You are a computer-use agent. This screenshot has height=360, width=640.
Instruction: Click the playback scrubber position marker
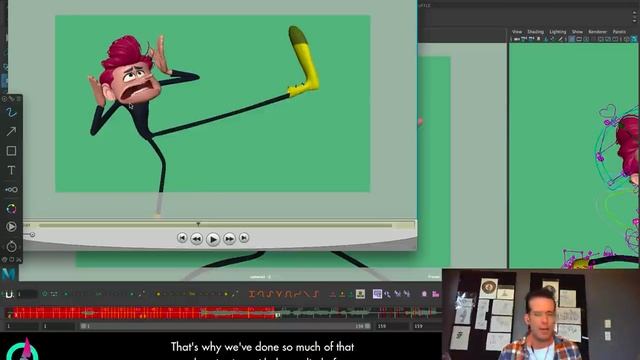[198, 224]
